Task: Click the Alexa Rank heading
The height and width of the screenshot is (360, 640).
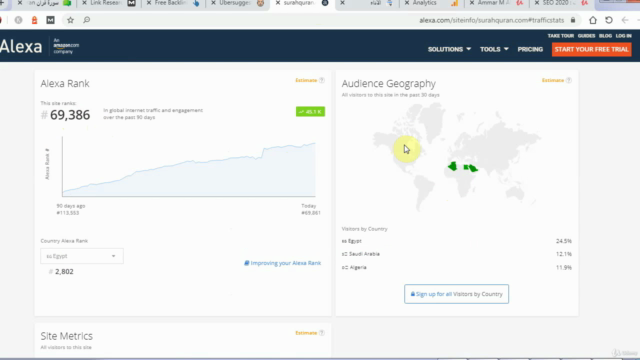Action: 65,84
